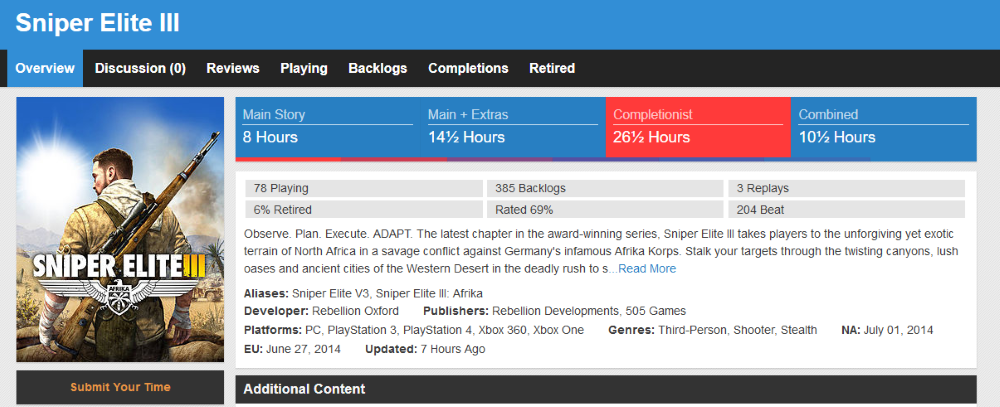This screenshot has width=1000, height=407.
Task: Open the Overview tab
Action: pyautogui.click(x=45, y=68)
